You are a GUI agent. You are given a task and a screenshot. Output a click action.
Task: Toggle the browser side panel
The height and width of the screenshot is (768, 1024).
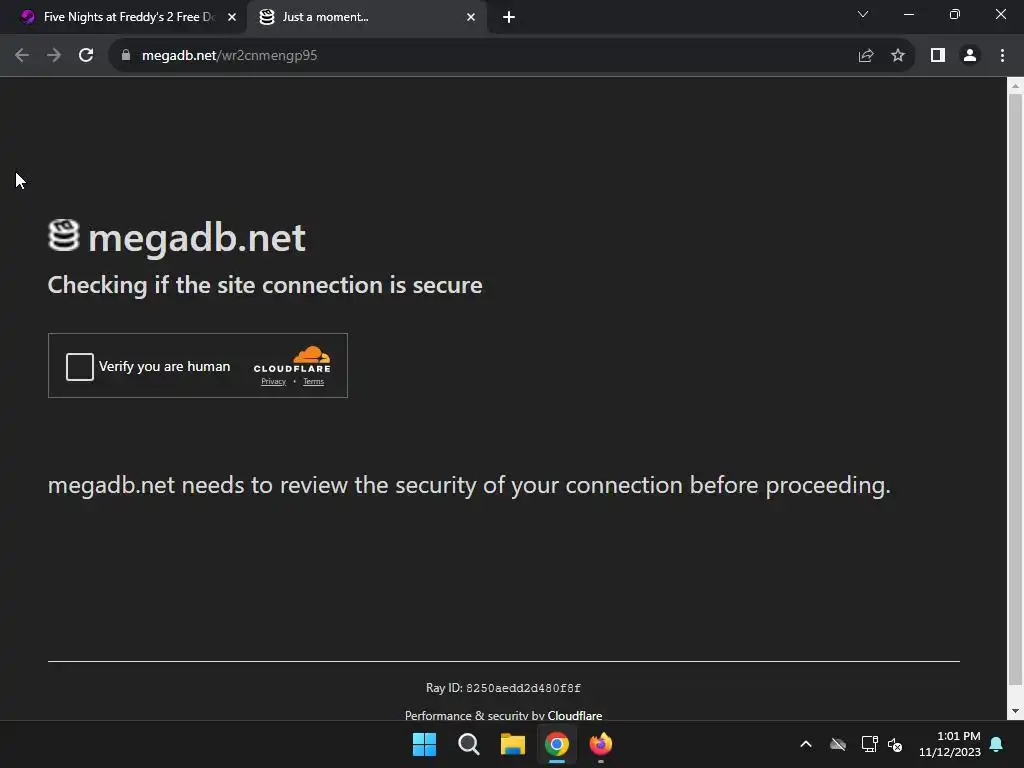pyautogui.click(x=938, y=56)
